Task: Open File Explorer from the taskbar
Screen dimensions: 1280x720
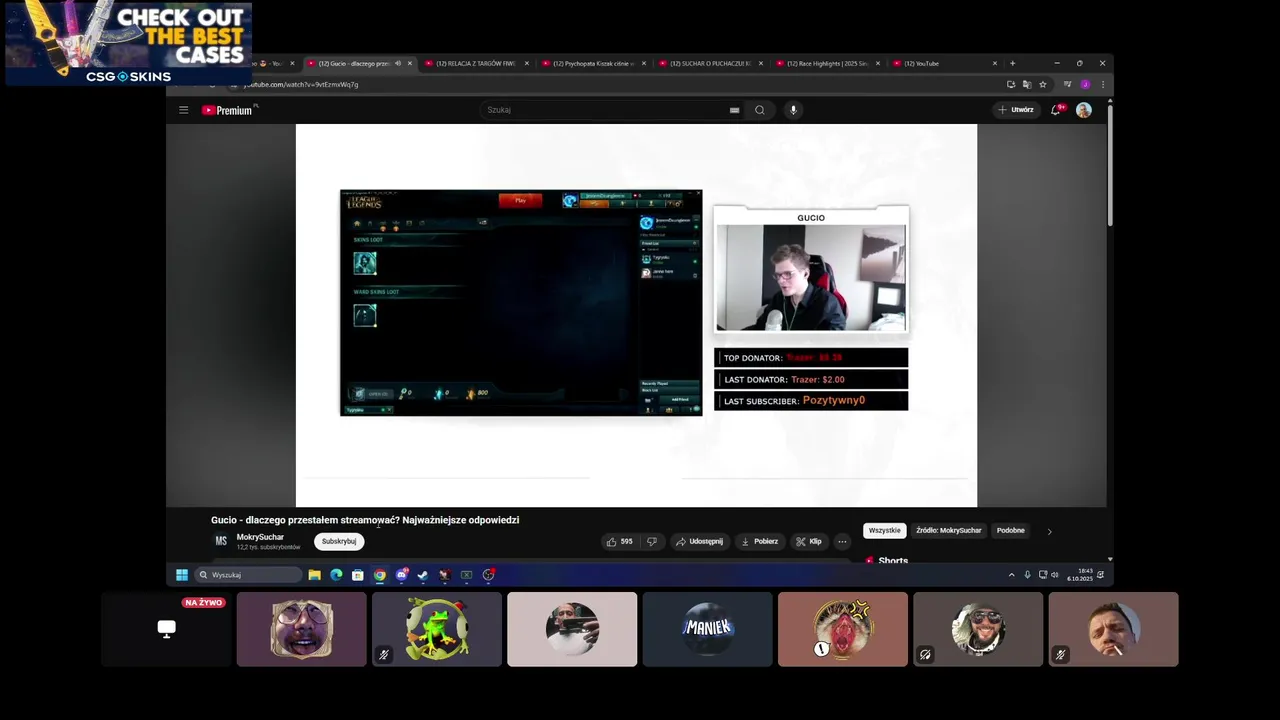Action: pos(314,575)
